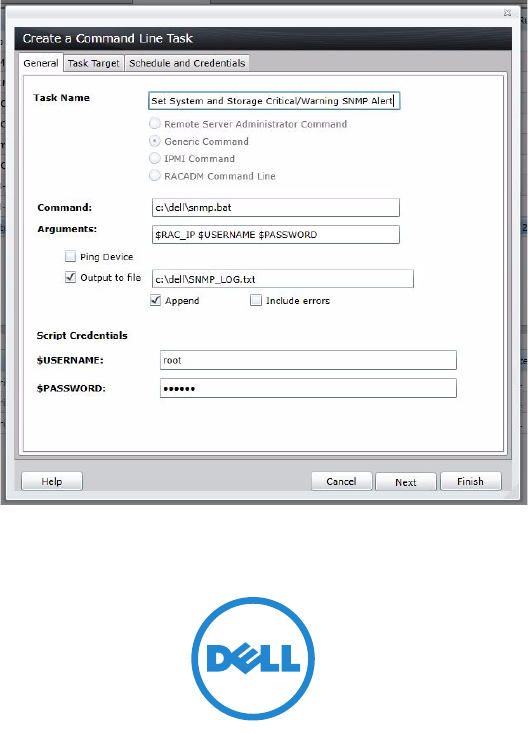Click the Task Name label
The height and width of the screenshot is (733, 528).
61,98
